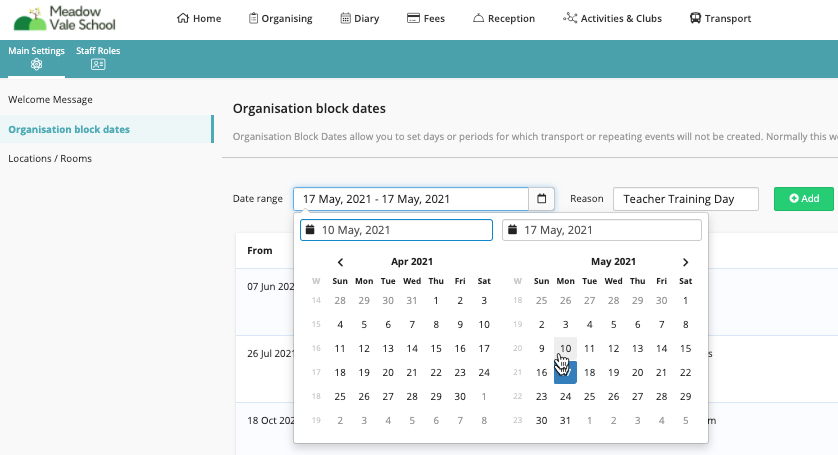This screenshot has width=838, height=455.
Task: Open the Organising menu
Action: click(281, 18)
